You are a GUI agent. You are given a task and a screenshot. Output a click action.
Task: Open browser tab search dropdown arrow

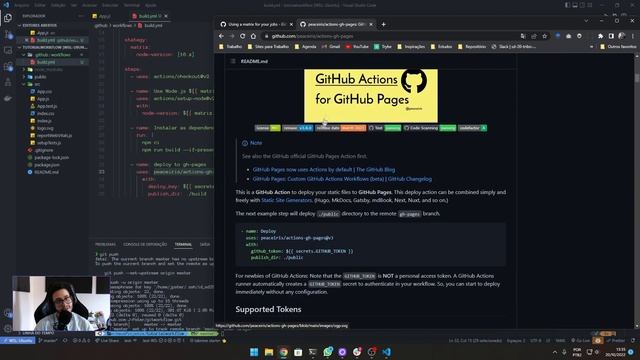pos(586,21)
